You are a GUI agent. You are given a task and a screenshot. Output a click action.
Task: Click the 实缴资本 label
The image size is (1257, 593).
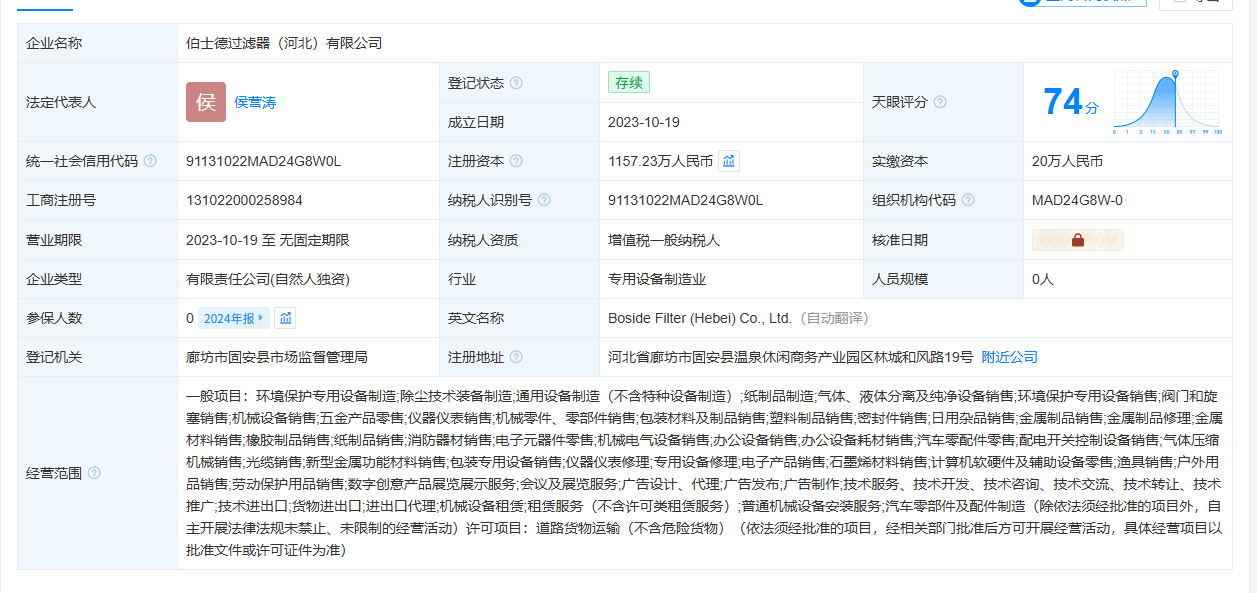[x=900, y=161]
